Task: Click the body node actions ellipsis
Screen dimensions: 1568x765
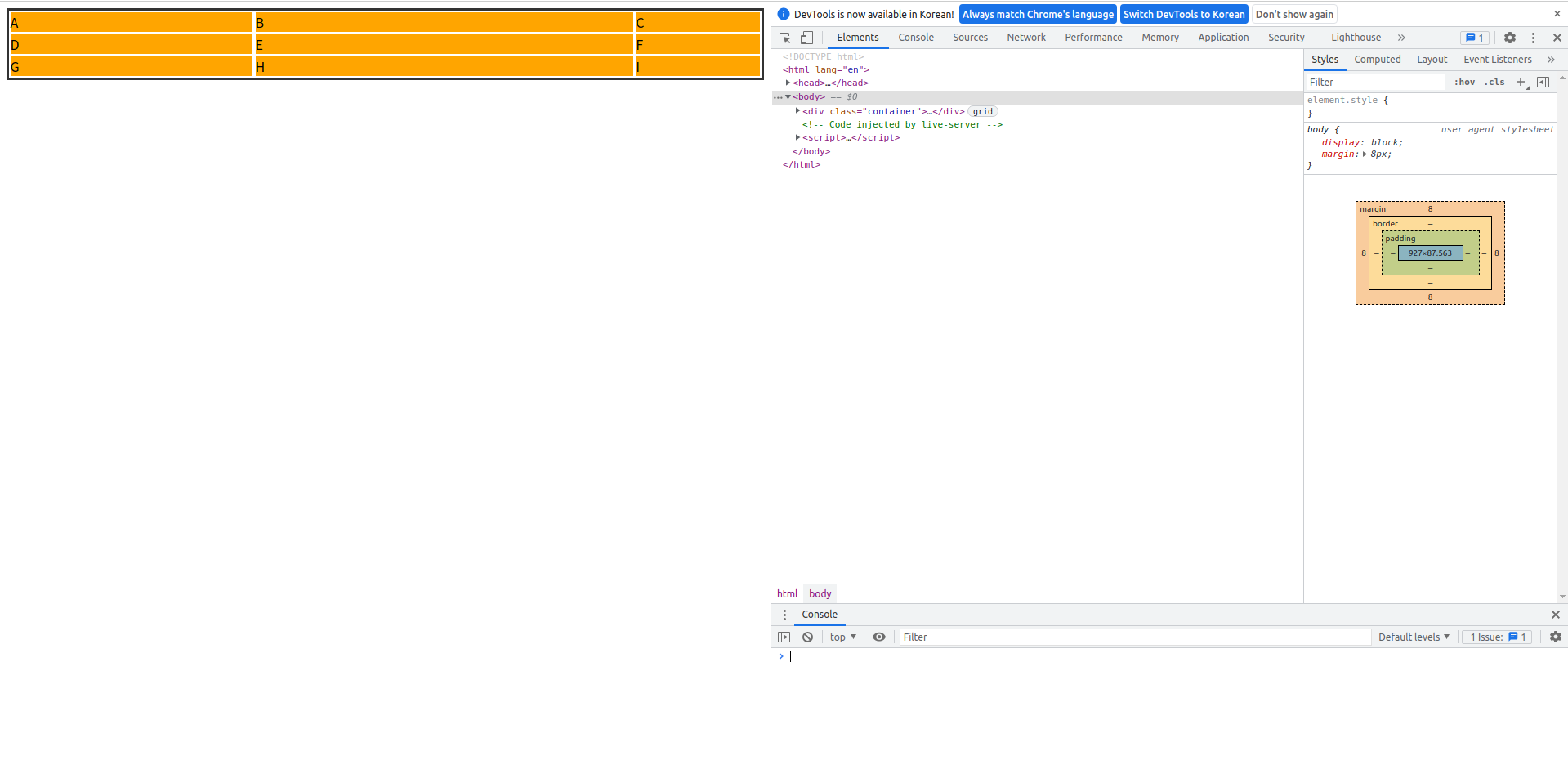Action: tap(778, 97)
